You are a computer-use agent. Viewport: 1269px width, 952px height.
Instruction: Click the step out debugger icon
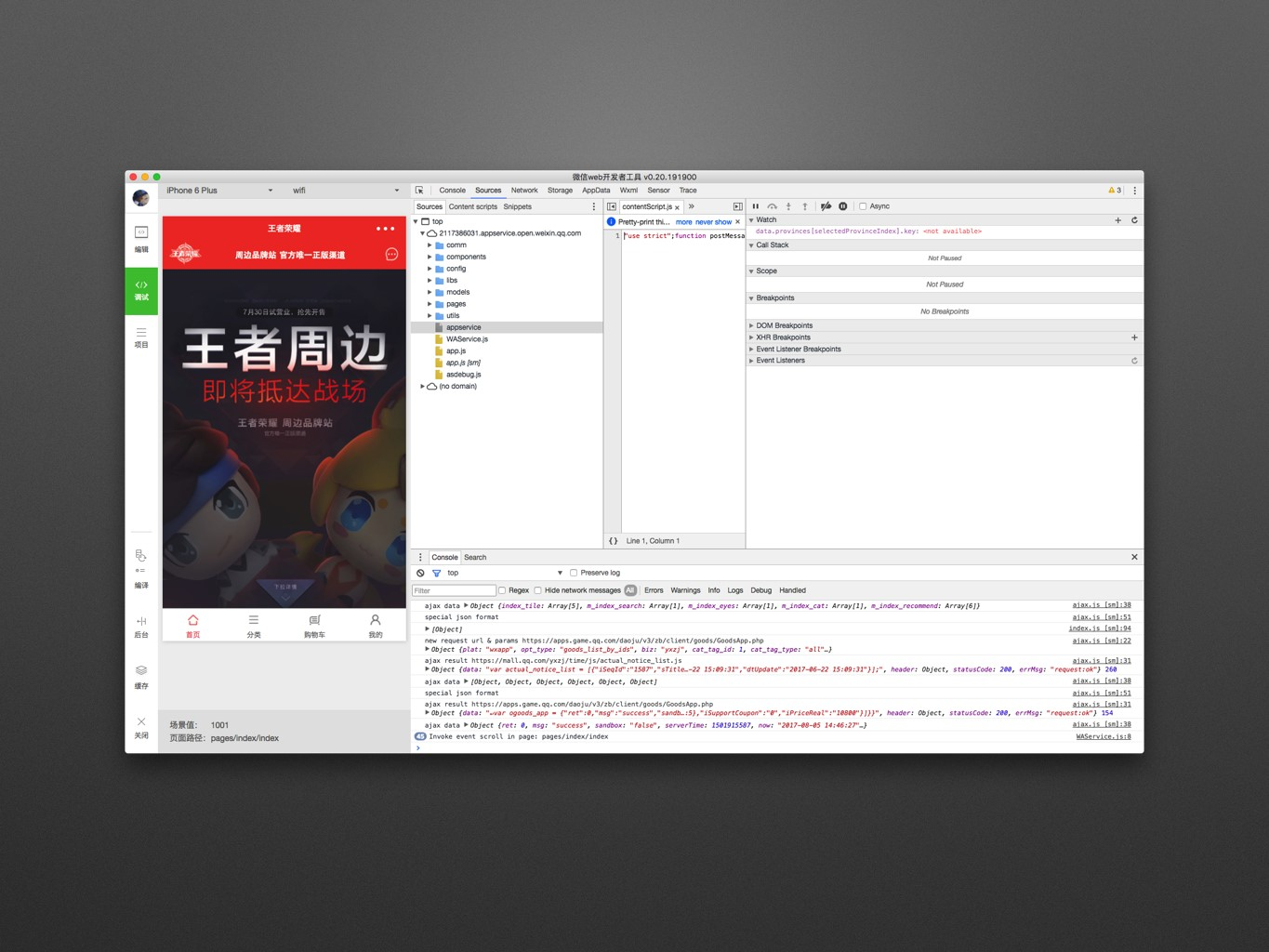pos(805,206)
